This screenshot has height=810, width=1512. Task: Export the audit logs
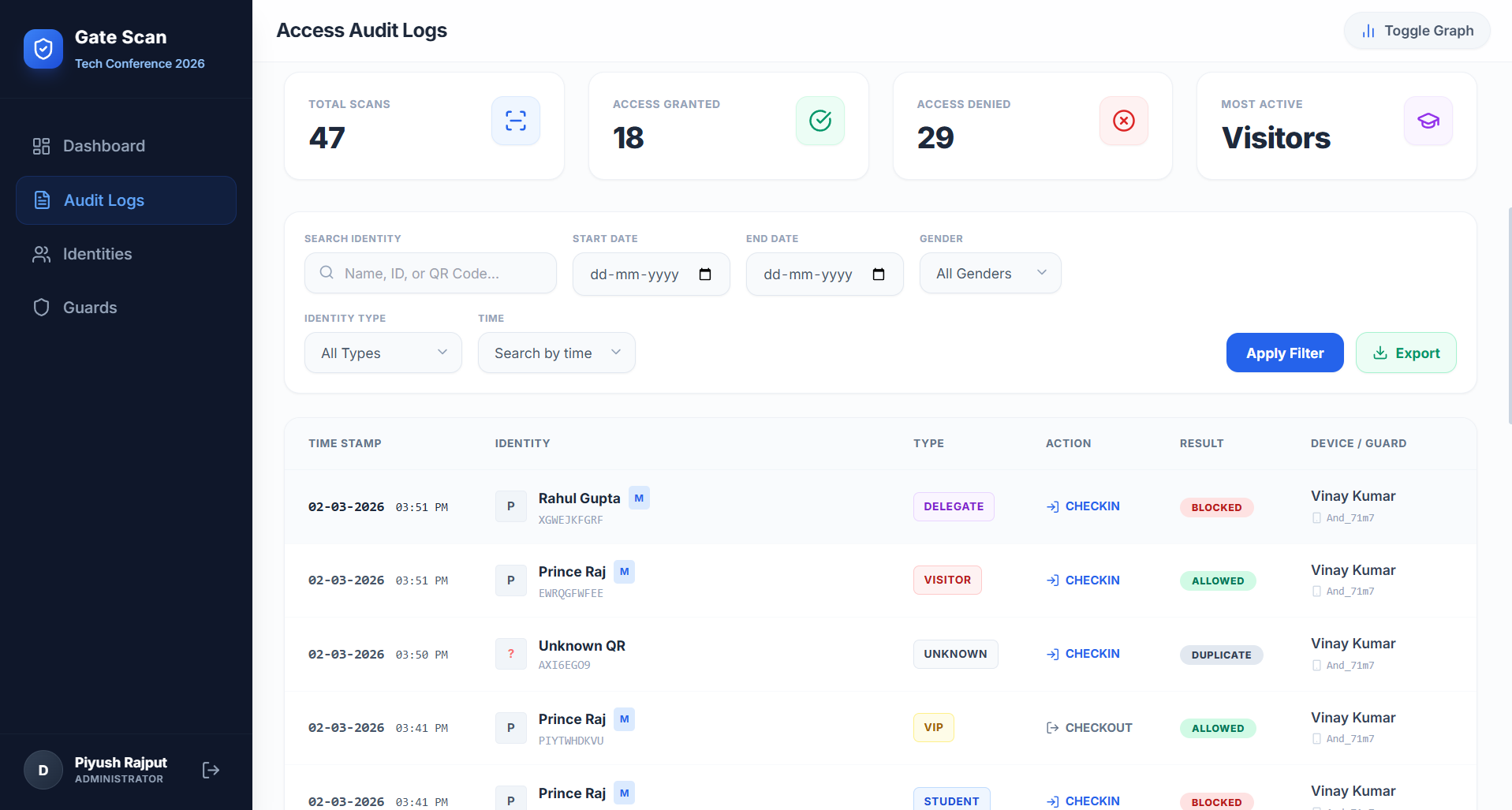point(1406,353)
